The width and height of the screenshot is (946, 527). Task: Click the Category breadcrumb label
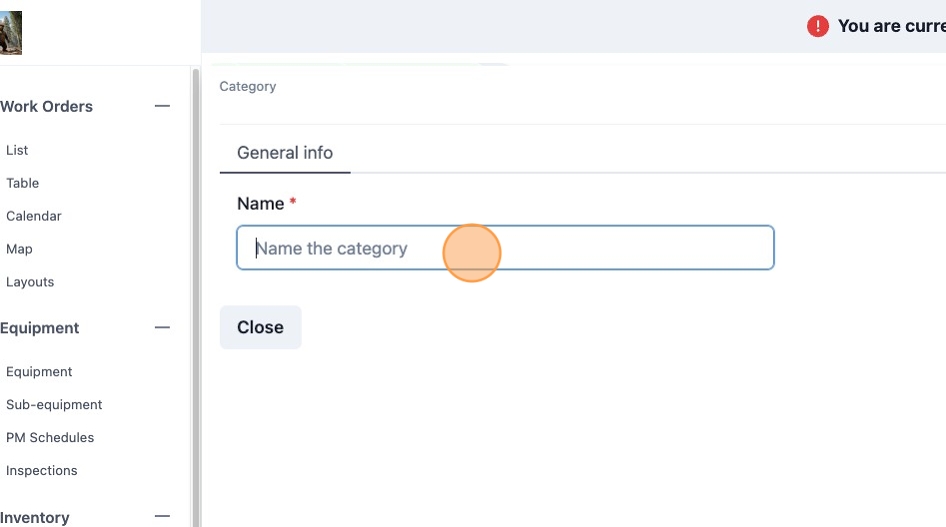click(x=247, y=86)
